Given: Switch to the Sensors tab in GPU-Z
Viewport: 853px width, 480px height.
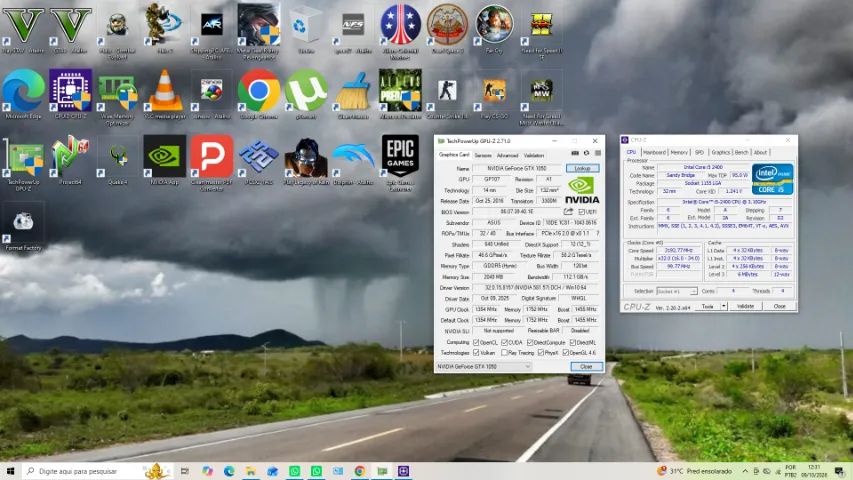Looking at the screenshot, I should 483,155.
